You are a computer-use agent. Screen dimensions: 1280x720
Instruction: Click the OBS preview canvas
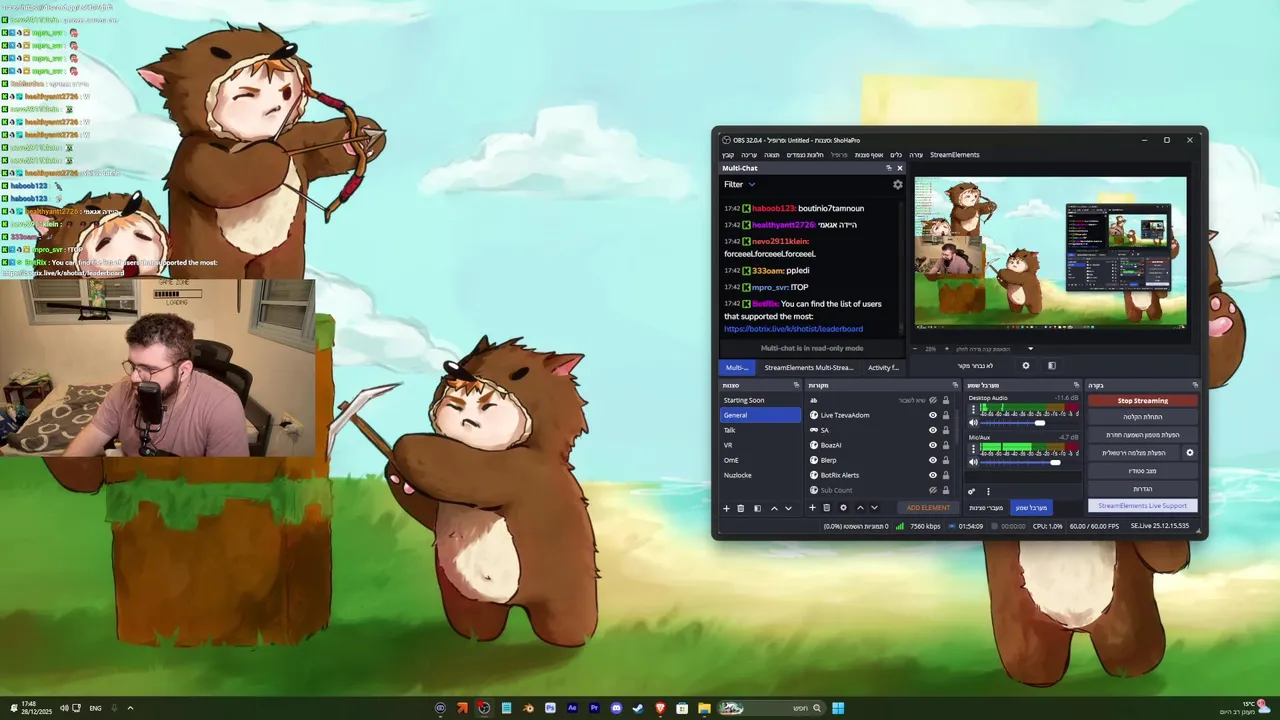(1050, 252)
